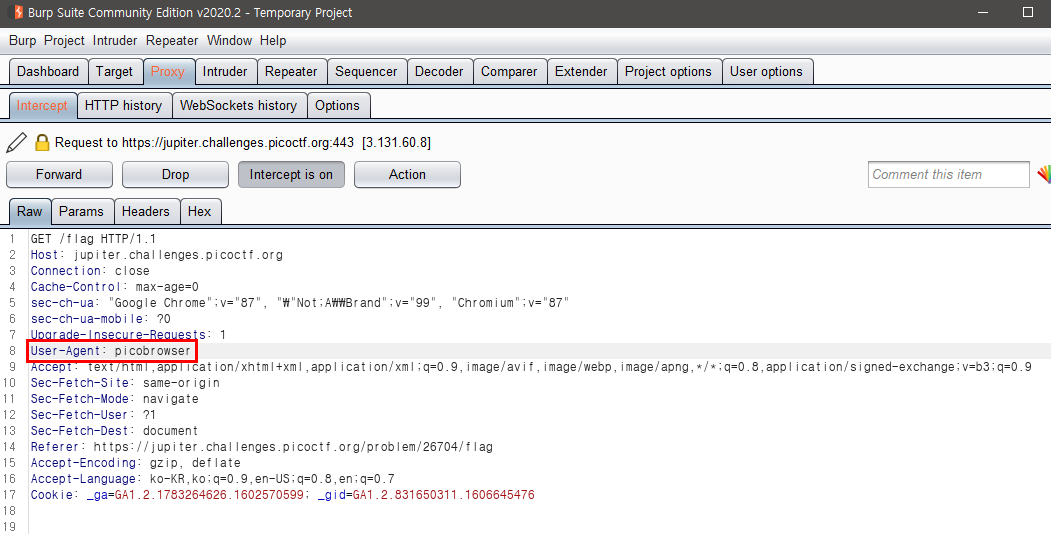This screenshot has width=1051, height=534.
Task: Open the Decoder tab
Action: tap(439, 71)
